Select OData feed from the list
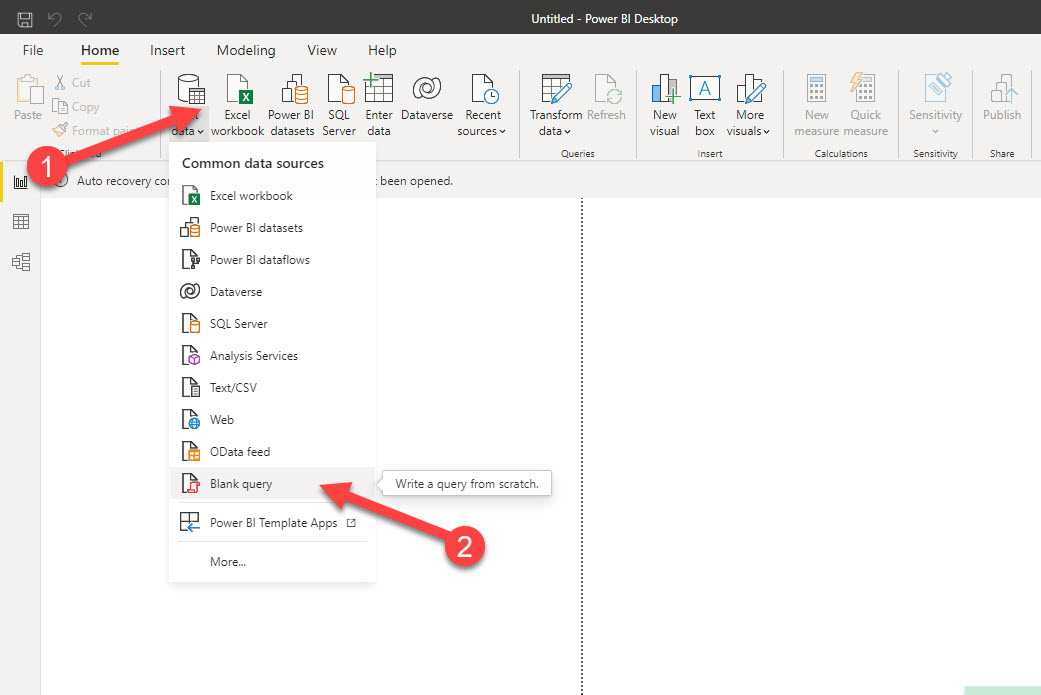The width and height of the screenshot is (1041, 695). click(273, 451)
